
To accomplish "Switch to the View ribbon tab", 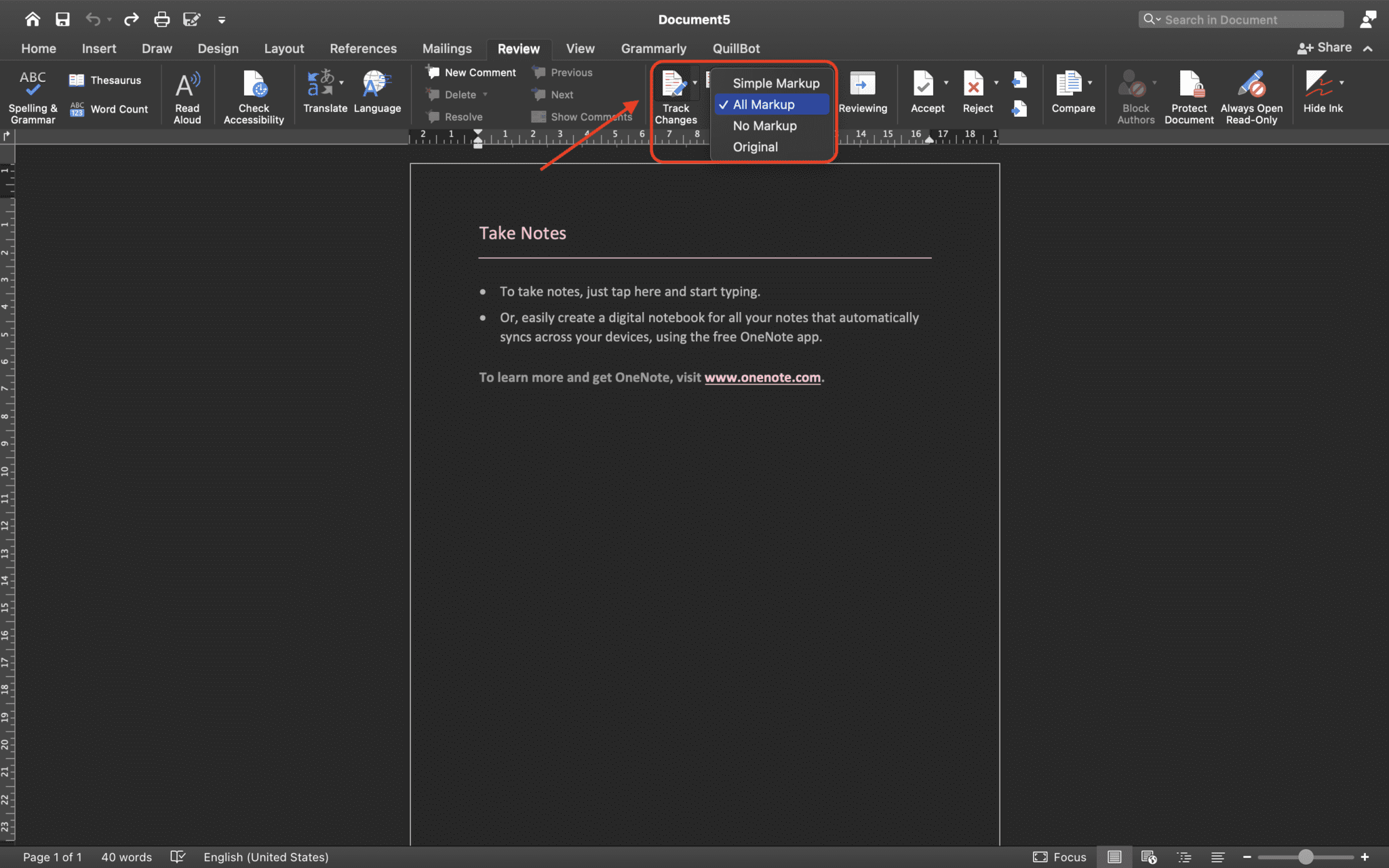I will click(580, 48).
